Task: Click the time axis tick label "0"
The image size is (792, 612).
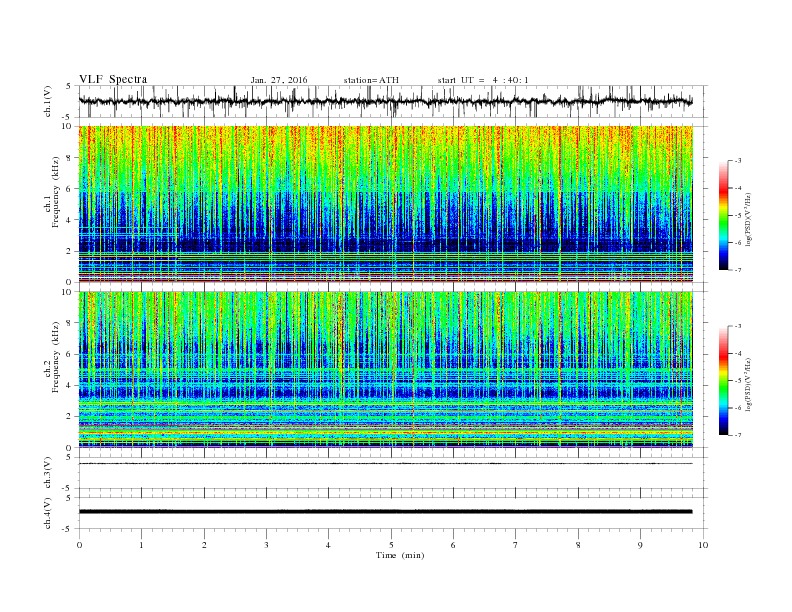Action: tap(79, 545)
